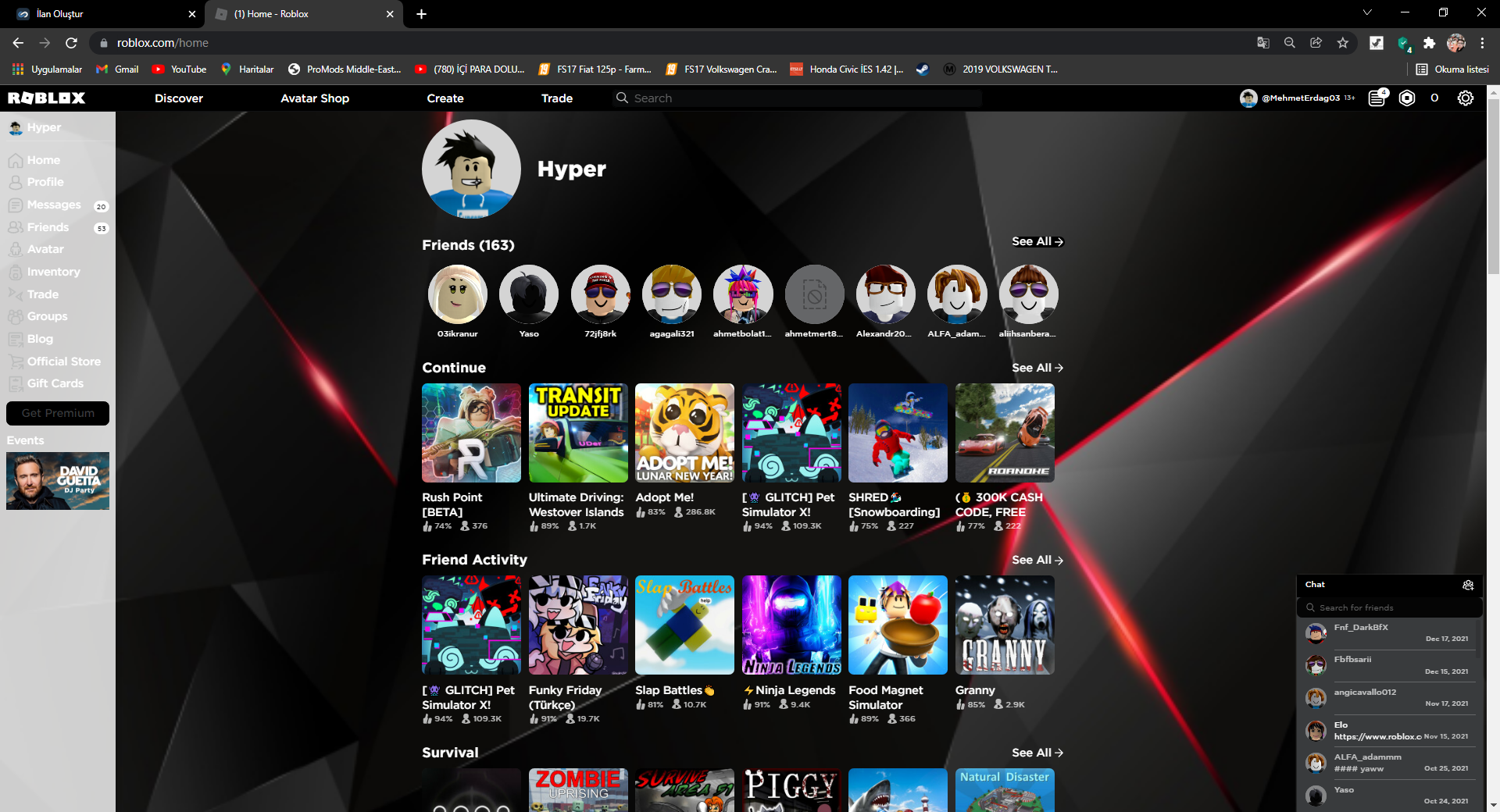Open friend 03ikranur's avatar
This screenshot has height=812, width=1500.
tap(458, 294)
